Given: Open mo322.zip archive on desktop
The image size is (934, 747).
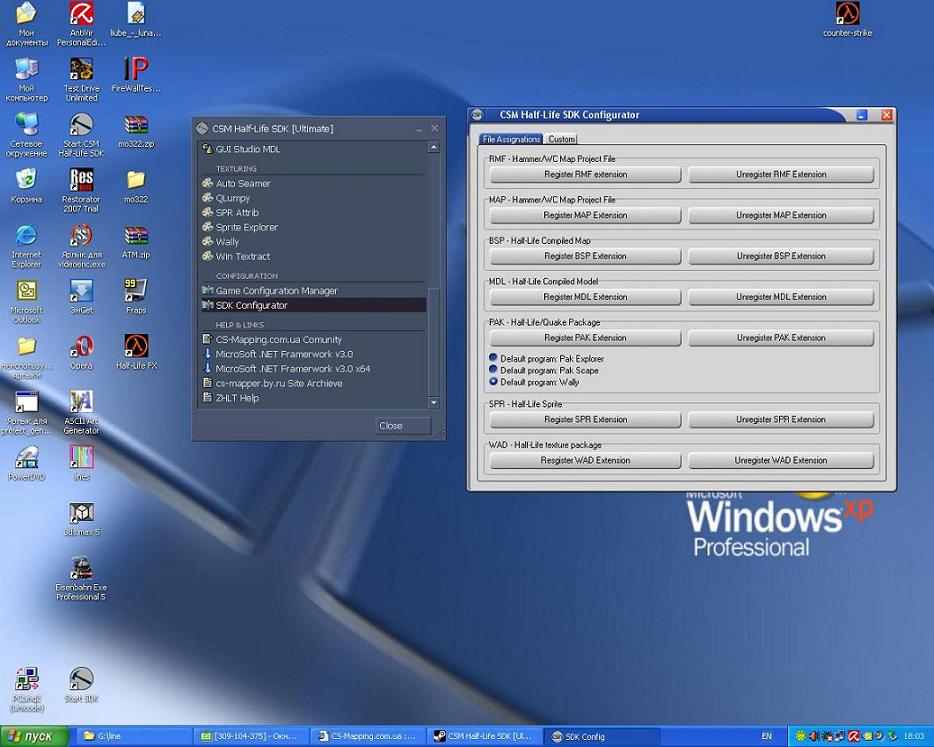Looking at the screenshot, I should tap(136, 133).
